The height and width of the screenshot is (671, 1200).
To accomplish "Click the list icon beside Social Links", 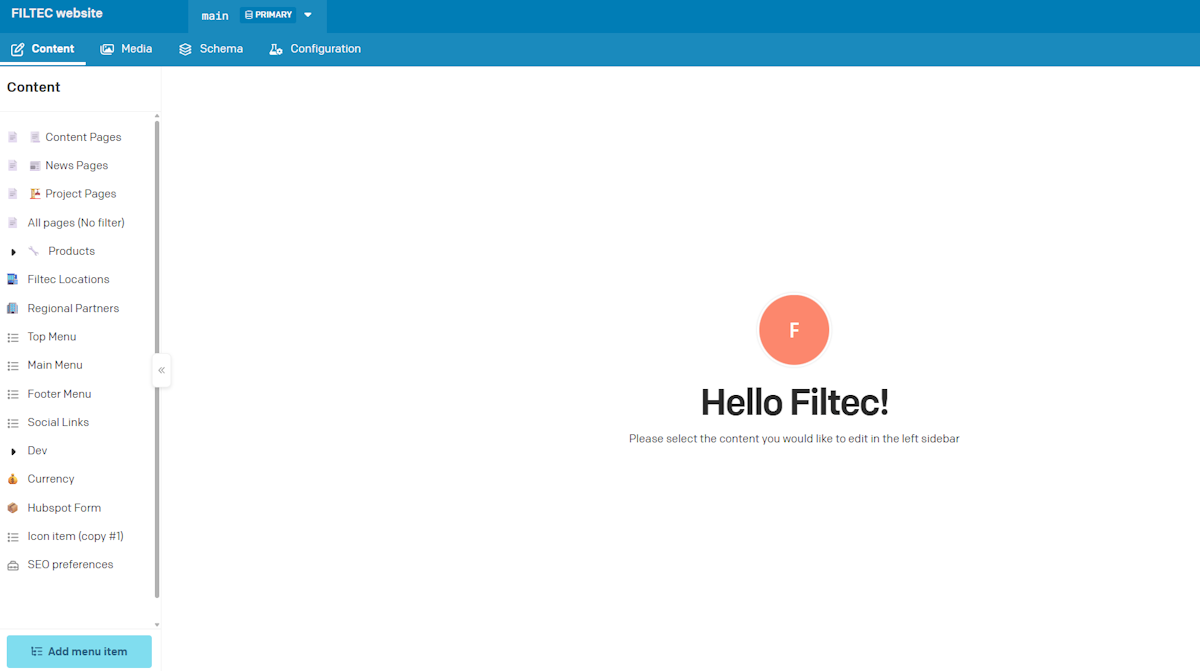I will pos(13,423).
